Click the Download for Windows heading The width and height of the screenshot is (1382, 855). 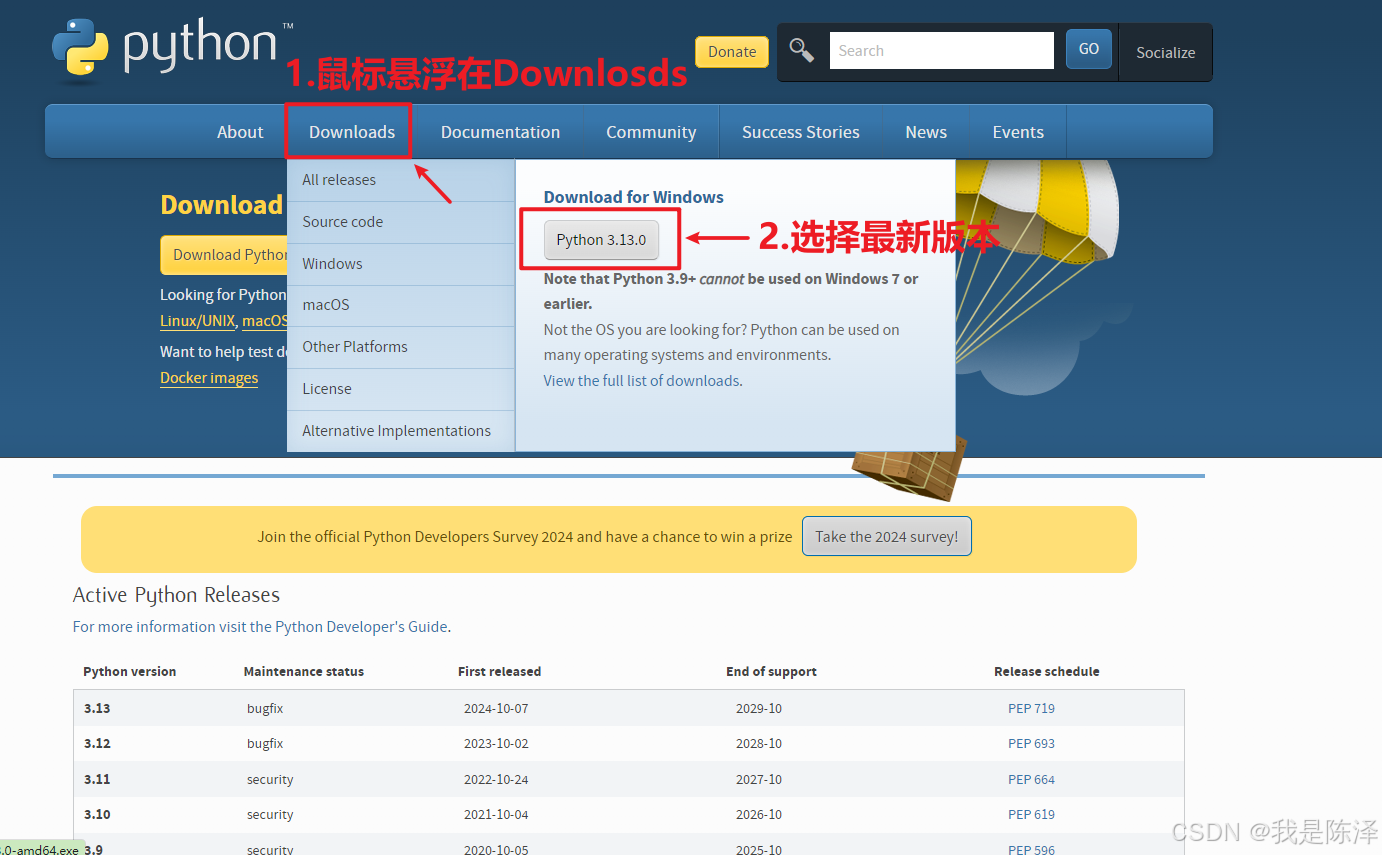pyautogui.click(x=633, y=197)
